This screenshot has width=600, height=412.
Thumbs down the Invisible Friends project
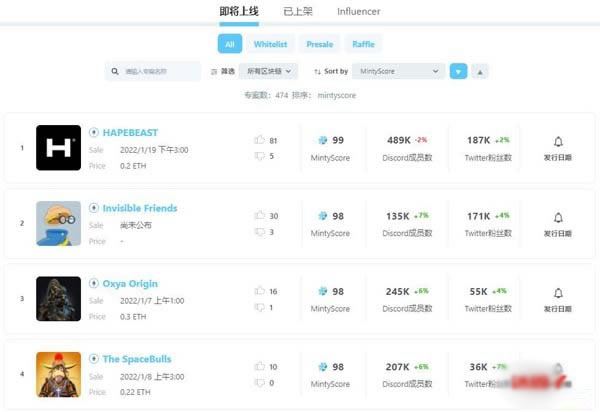(x=260, y=232)
